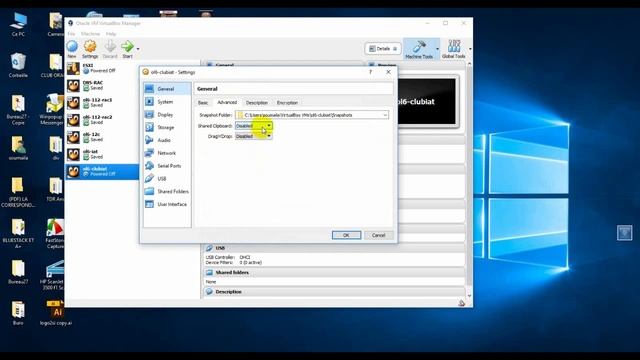The height and width of the screenshot is (360, 640).
Task: Click the Winpopup Messenger desktop shortcut
Action: pos(52,109)
